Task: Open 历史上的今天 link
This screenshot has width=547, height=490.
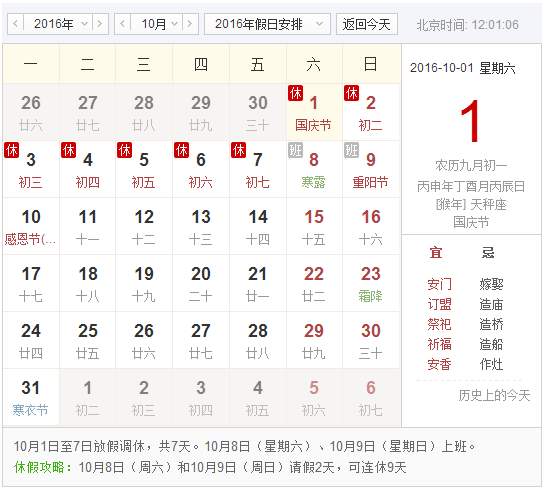Action: [494, 395]
